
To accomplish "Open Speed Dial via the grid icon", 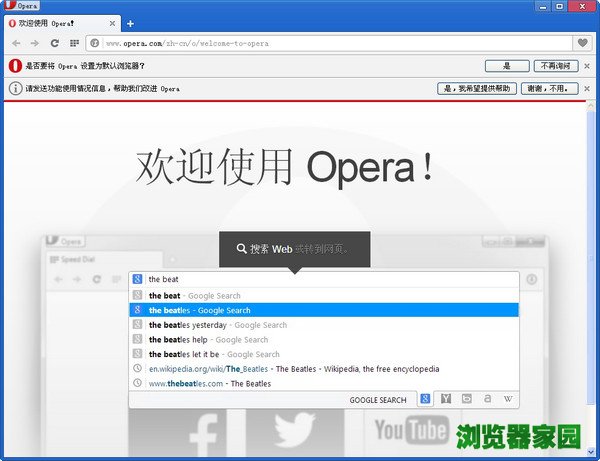I will pyautogui.click(x=75, y=43).
